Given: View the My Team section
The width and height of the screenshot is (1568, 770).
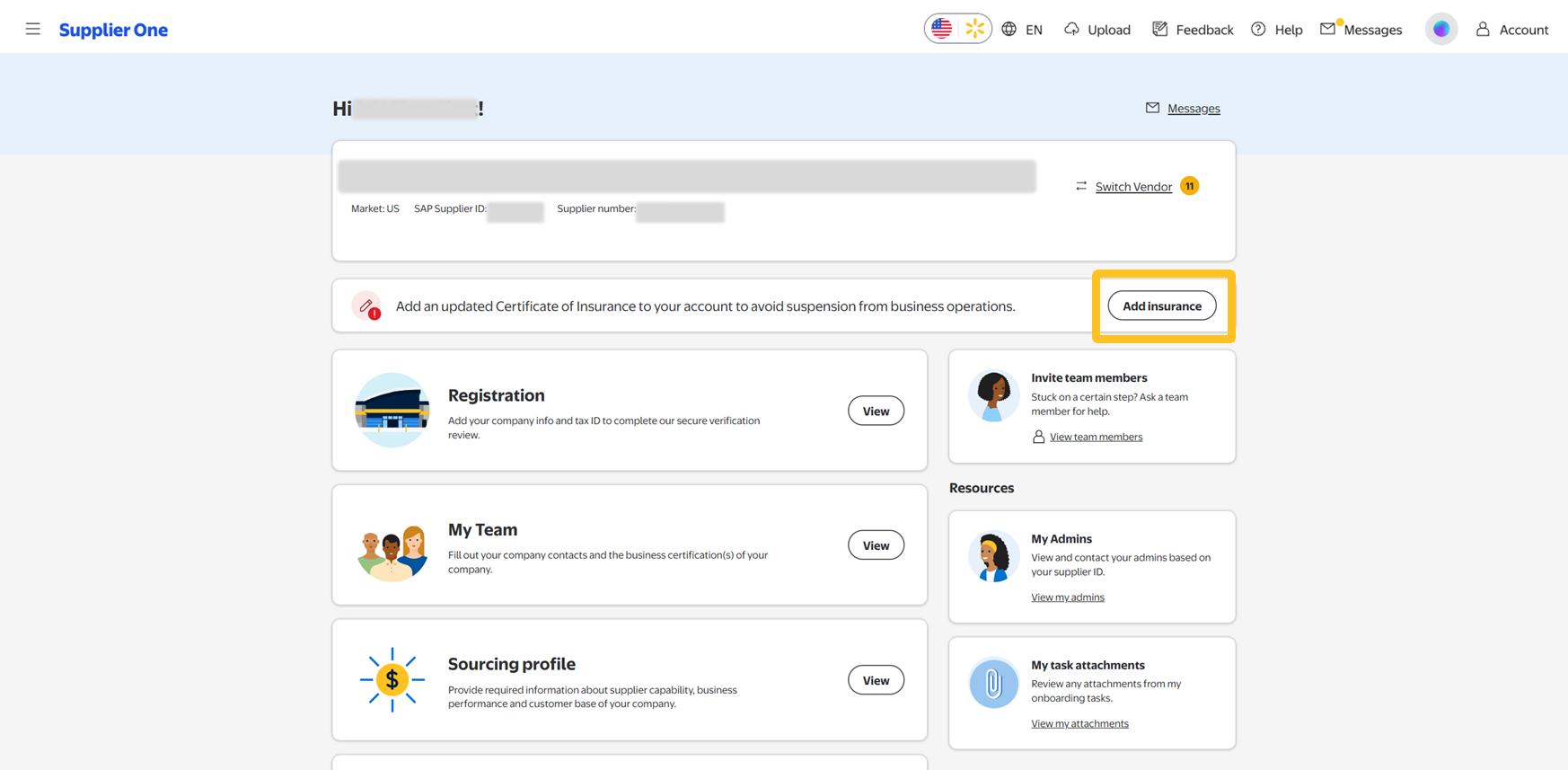Looking at the screenshot, I should (x=876, y=545).
